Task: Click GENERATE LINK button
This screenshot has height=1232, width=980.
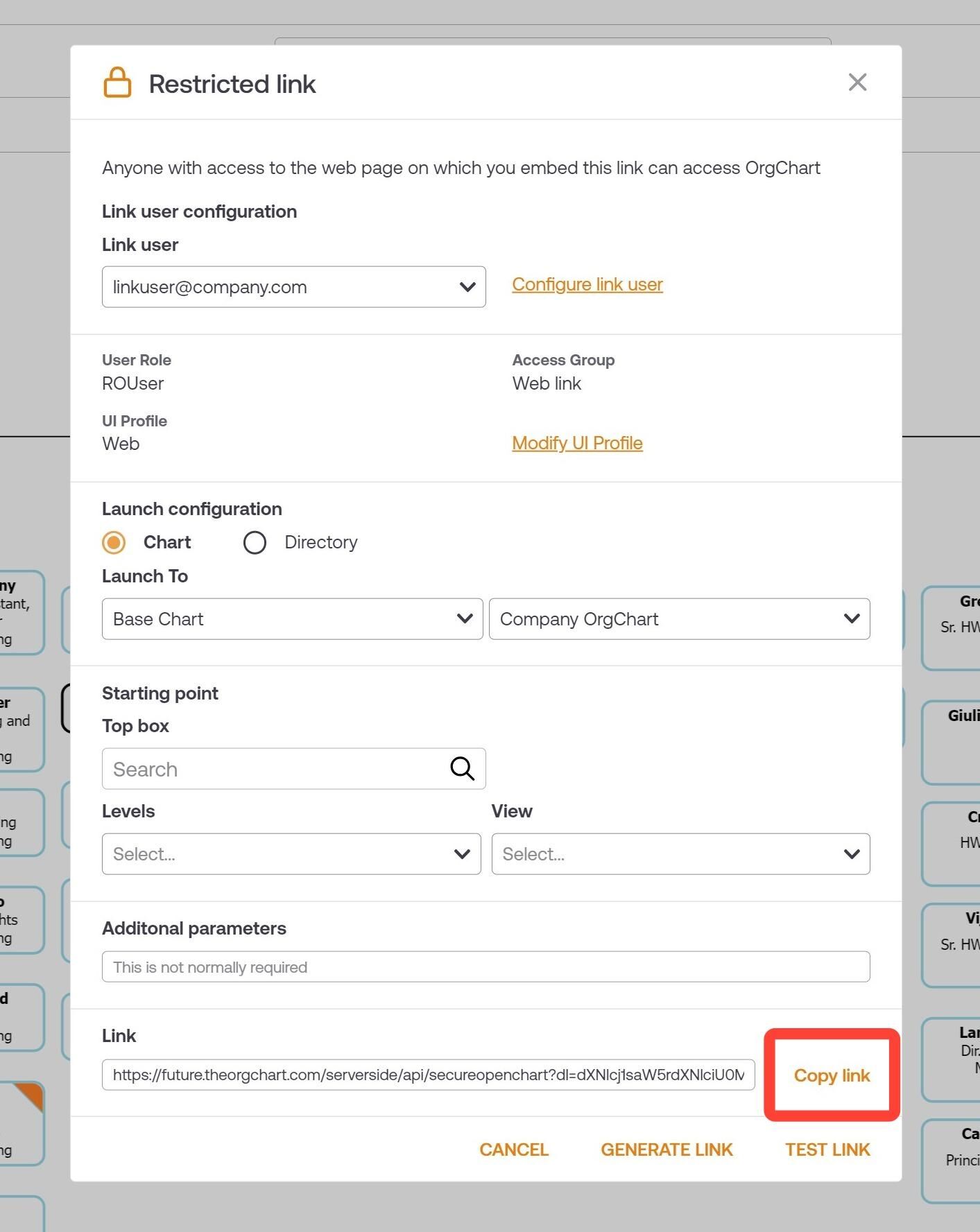Action: point(667,1149)
